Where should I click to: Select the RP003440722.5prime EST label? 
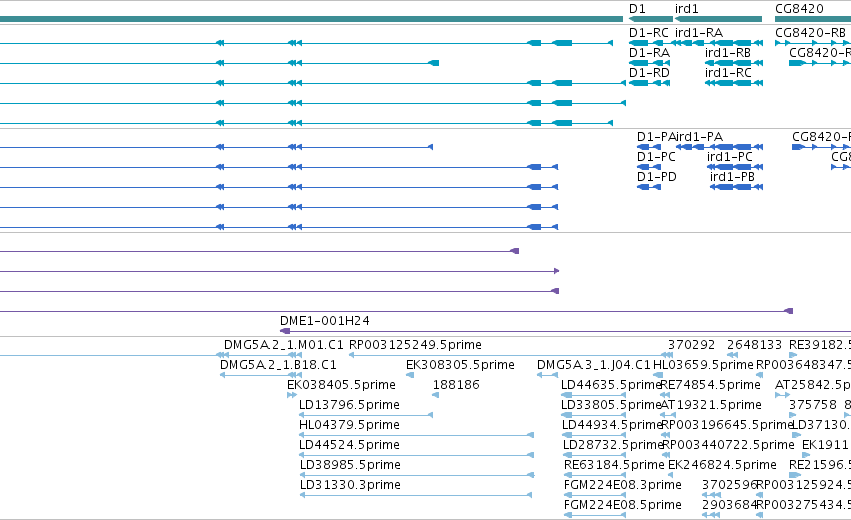point(728,445)
